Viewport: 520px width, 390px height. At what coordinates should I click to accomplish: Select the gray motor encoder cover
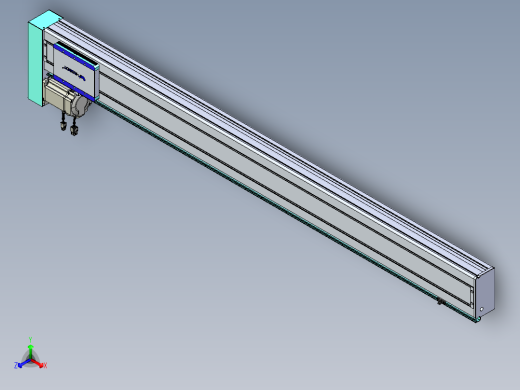[x=81, y=105]
